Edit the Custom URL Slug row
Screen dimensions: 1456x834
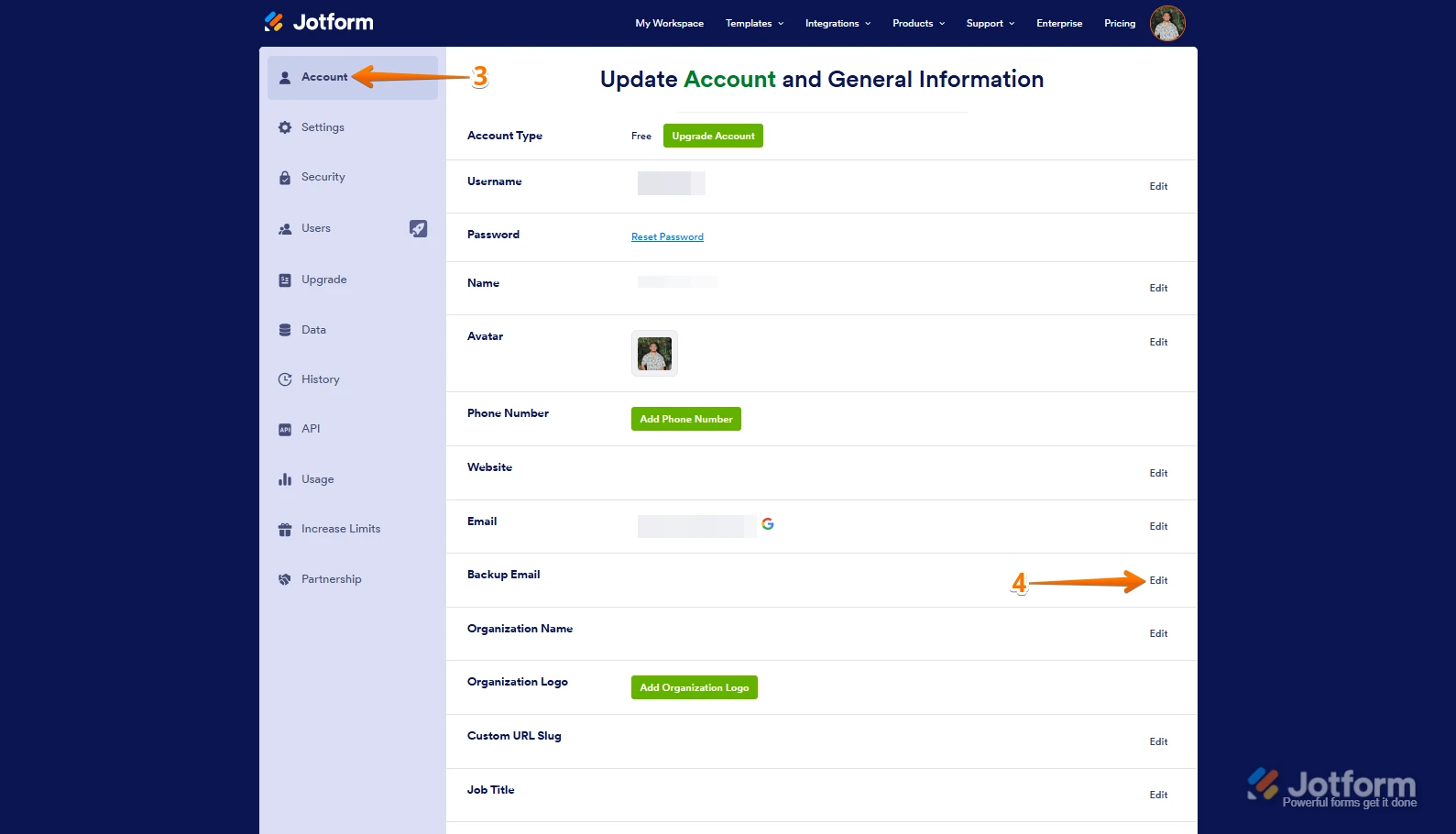(x=1158, y=742)
